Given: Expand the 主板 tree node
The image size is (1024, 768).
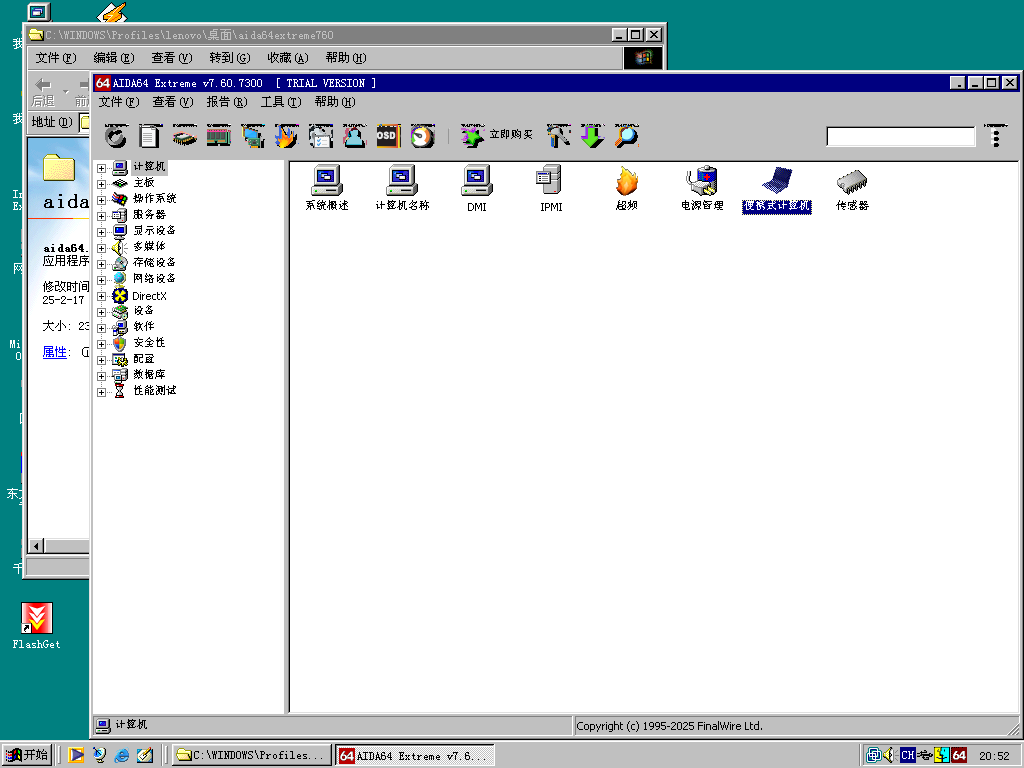Looking at the screenshot, I should [x=101, y=184].
